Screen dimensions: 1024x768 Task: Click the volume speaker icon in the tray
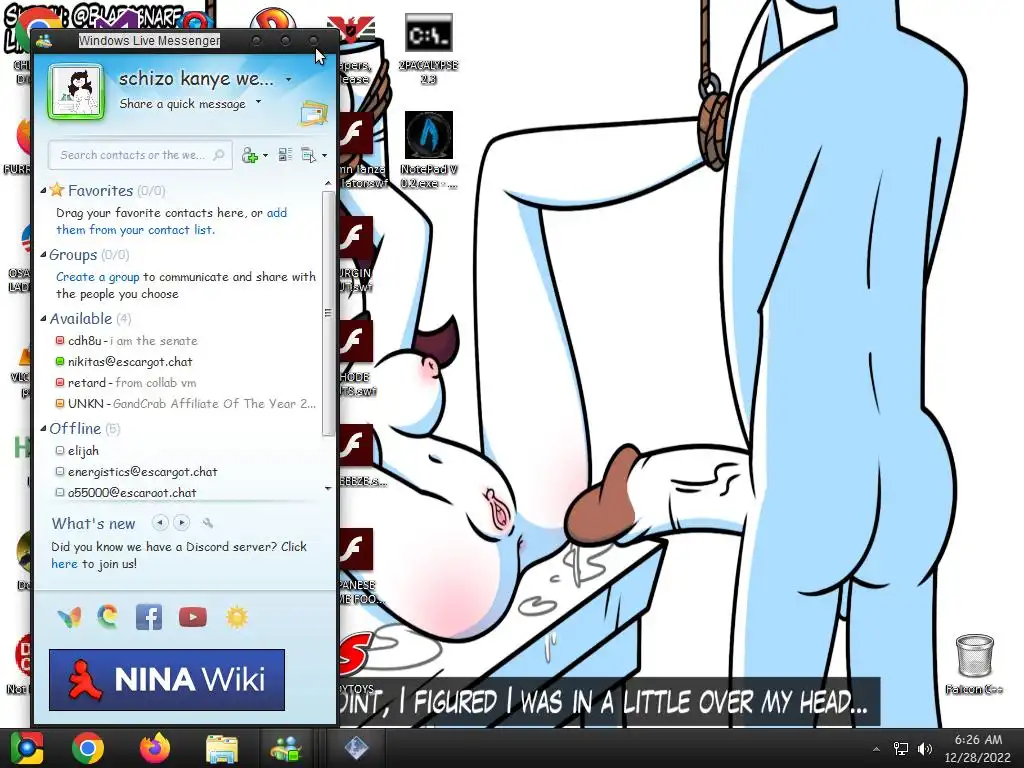tap(925, 748)
